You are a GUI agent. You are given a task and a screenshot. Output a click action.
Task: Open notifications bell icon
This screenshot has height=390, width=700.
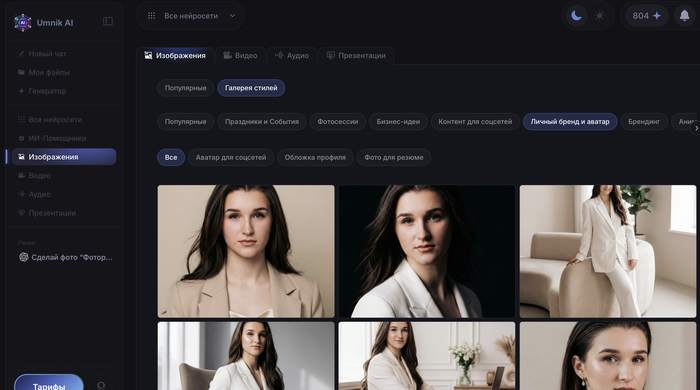tap(684, 16)
